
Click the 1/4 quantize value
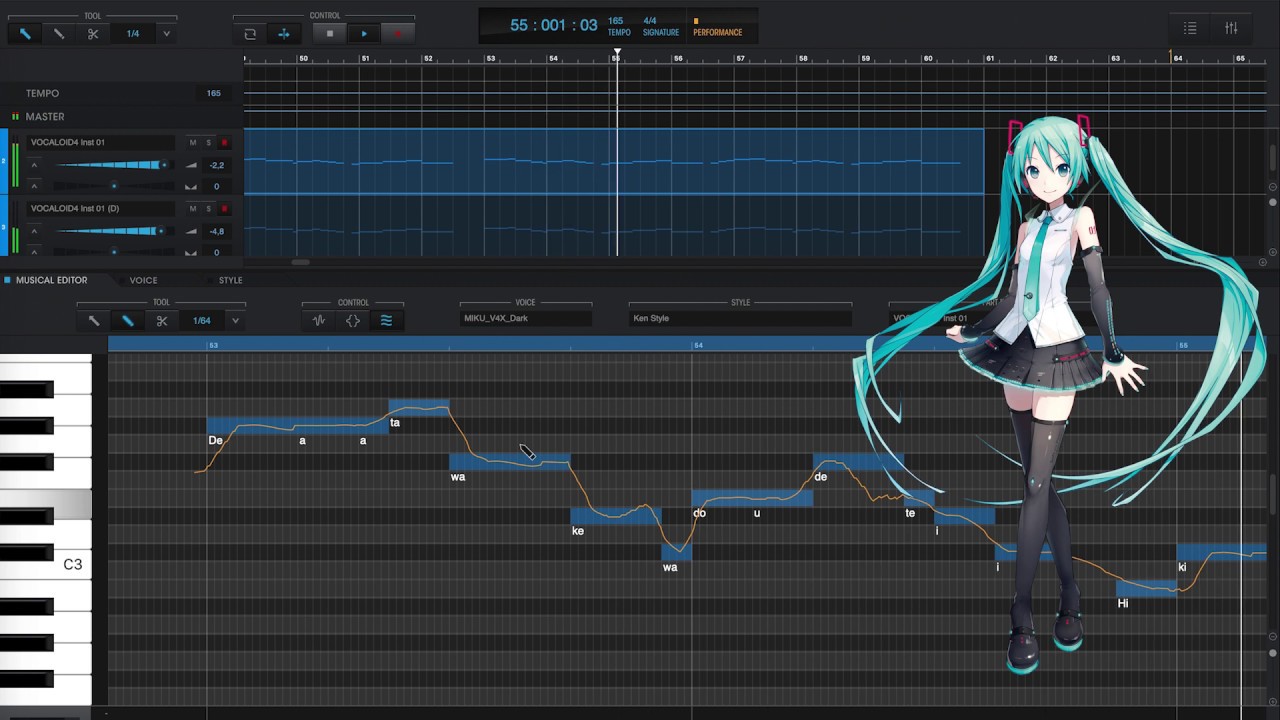coord(133,34)
